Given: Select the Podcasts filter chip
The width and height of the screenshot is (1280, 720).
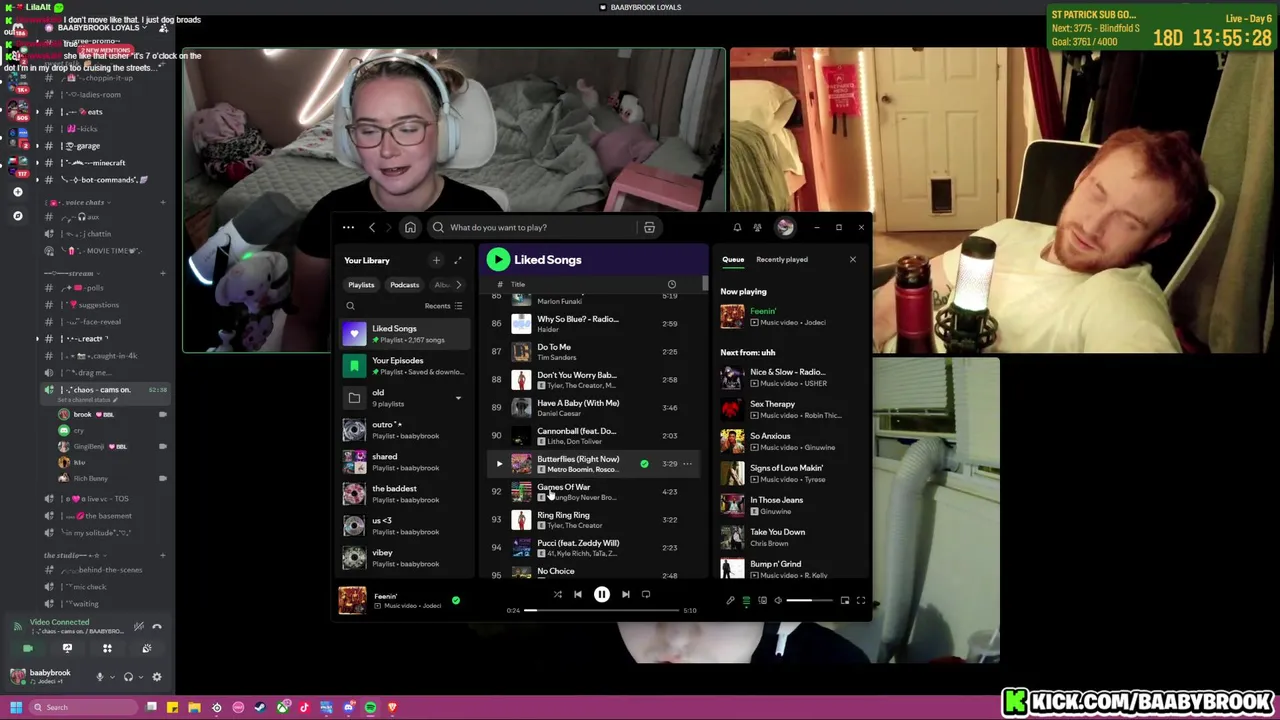Looking at the screenshot, I should (404, 285).
